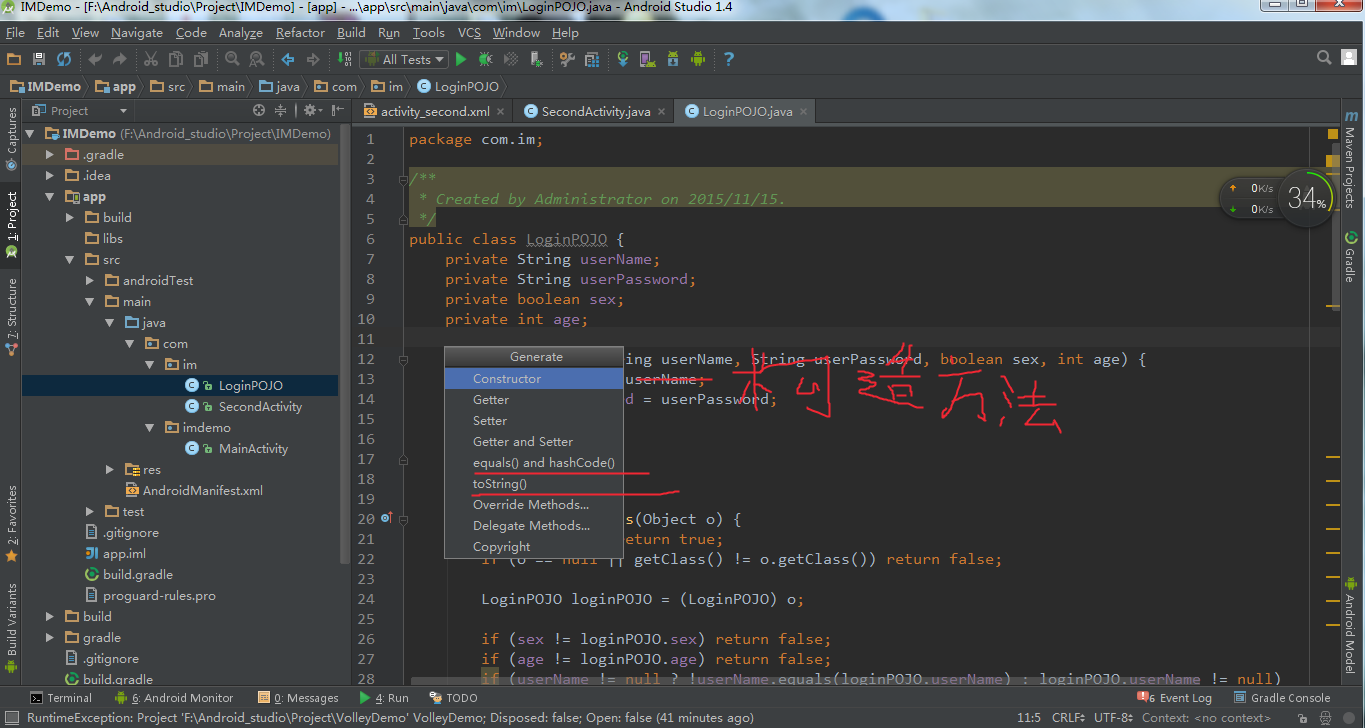Click the Redo toolbar icon
The height and width of the screenshot is (728, 1365).
pyautogui.click(x=120, y=60)
